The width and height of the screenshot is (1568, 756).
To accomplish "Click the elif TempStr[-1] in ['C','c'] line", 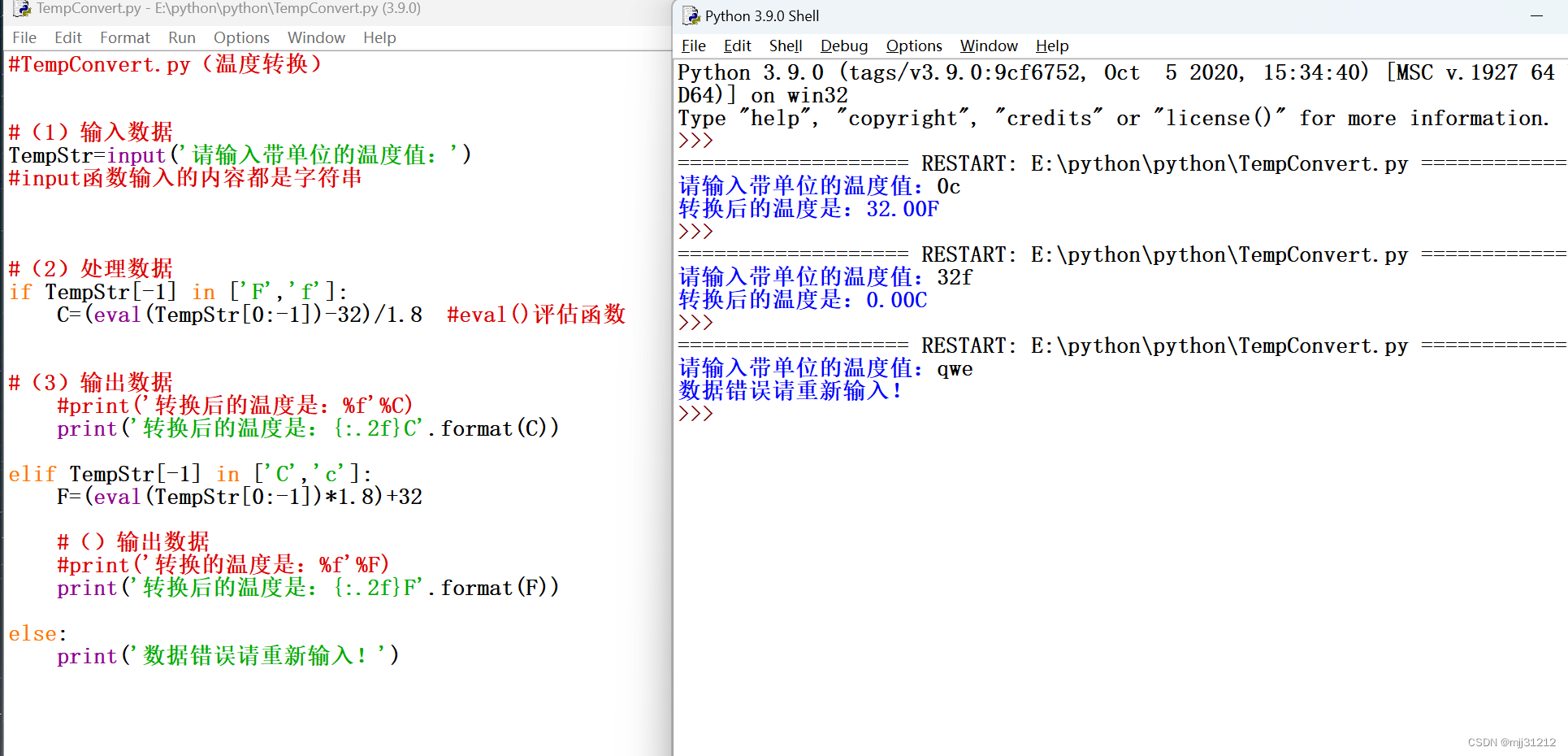I will pos(190,473).
